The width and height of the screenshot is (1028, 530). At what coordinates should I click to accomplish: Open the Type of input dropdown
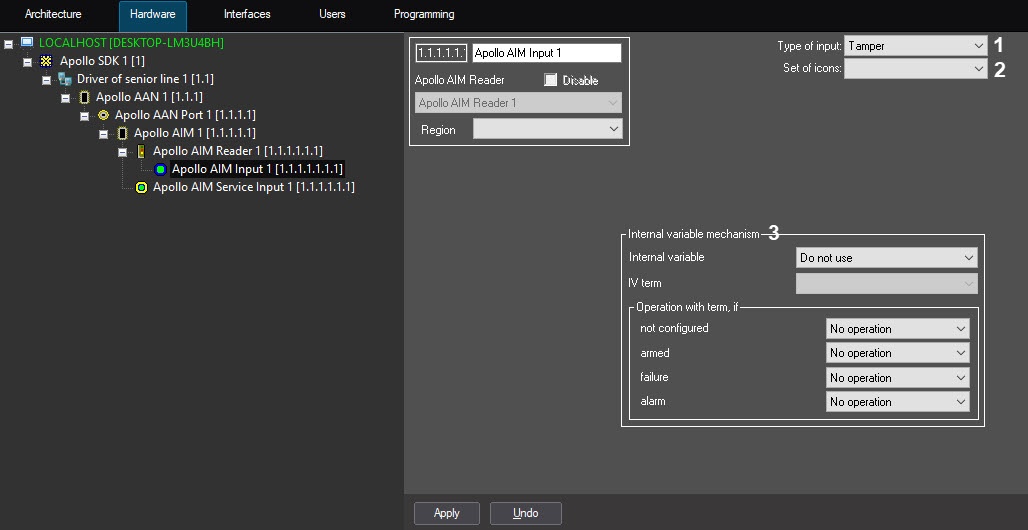click(916, 46)
